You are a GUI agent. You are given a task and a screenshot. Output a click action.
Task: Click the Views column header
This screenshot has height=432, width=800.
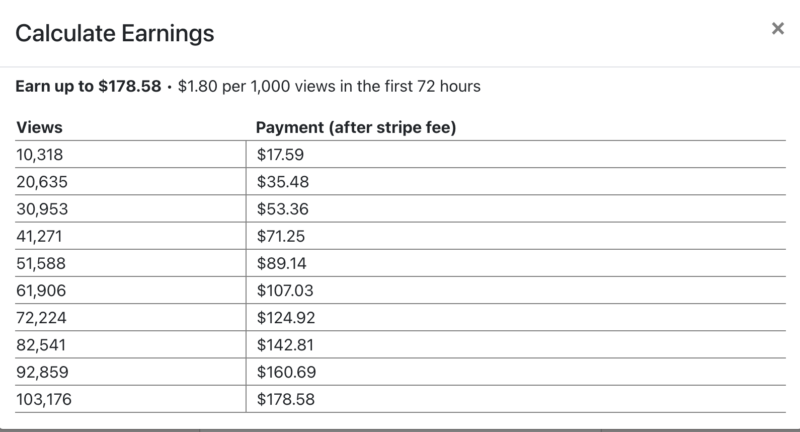tap(38, 128)
